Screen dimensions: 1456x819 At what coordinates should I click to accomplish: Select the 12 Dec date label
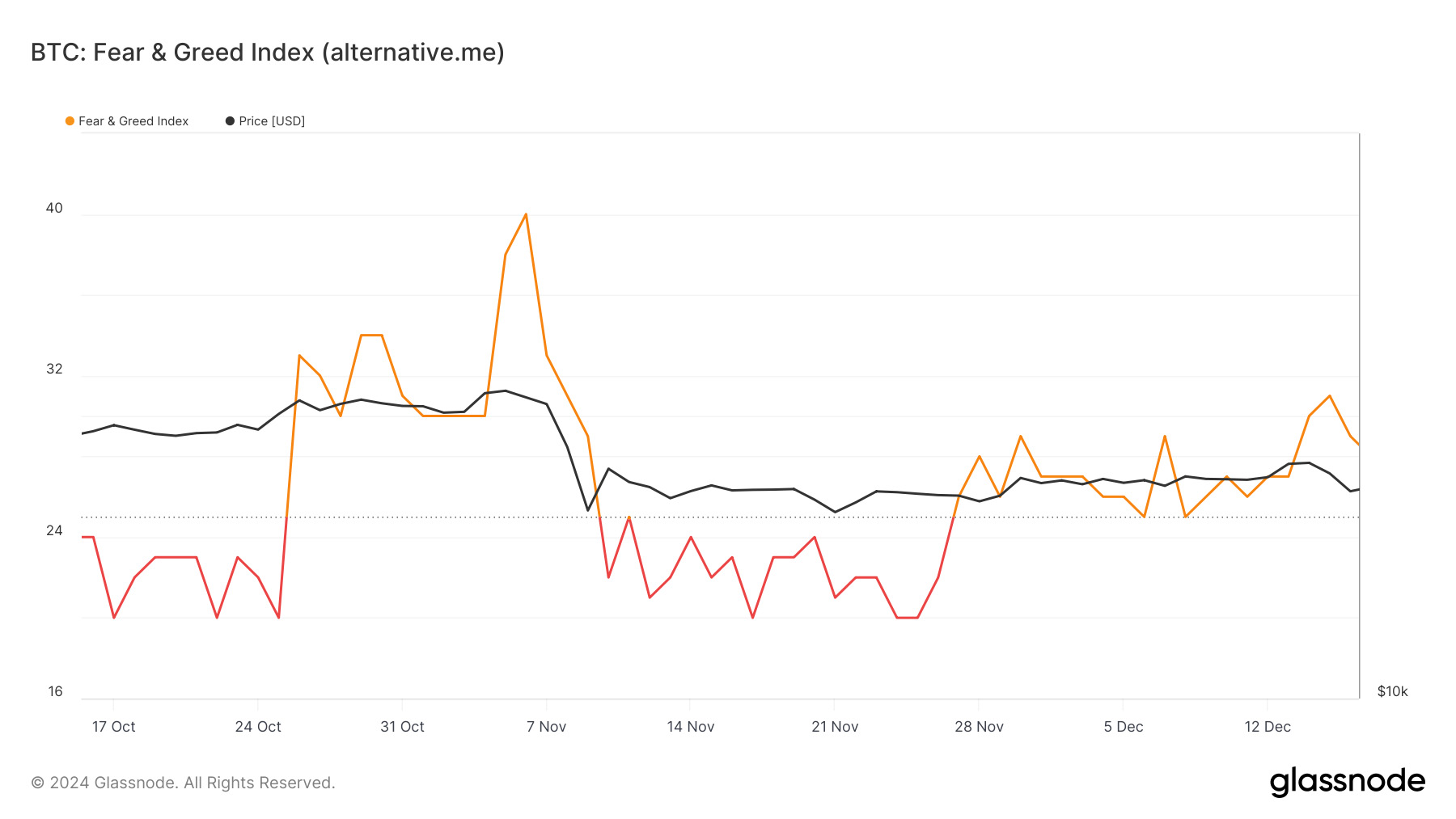tap(1268, 727)
